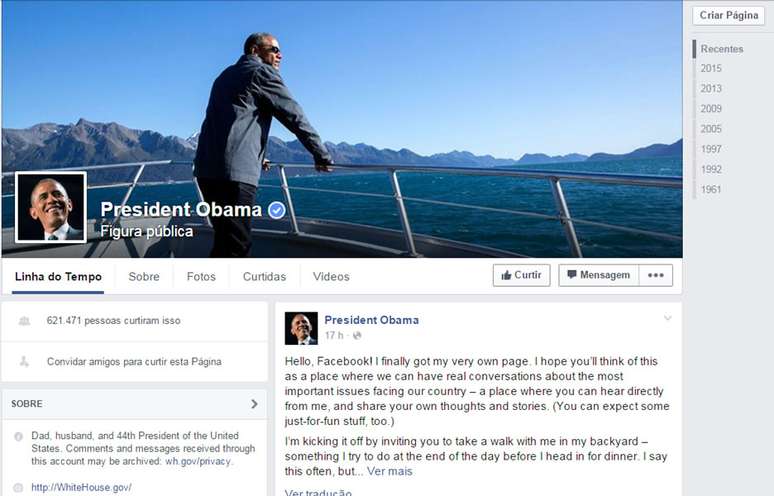Open the WhiteHouse.gov website link
774x496 pixels.
(x=81, y=488)
